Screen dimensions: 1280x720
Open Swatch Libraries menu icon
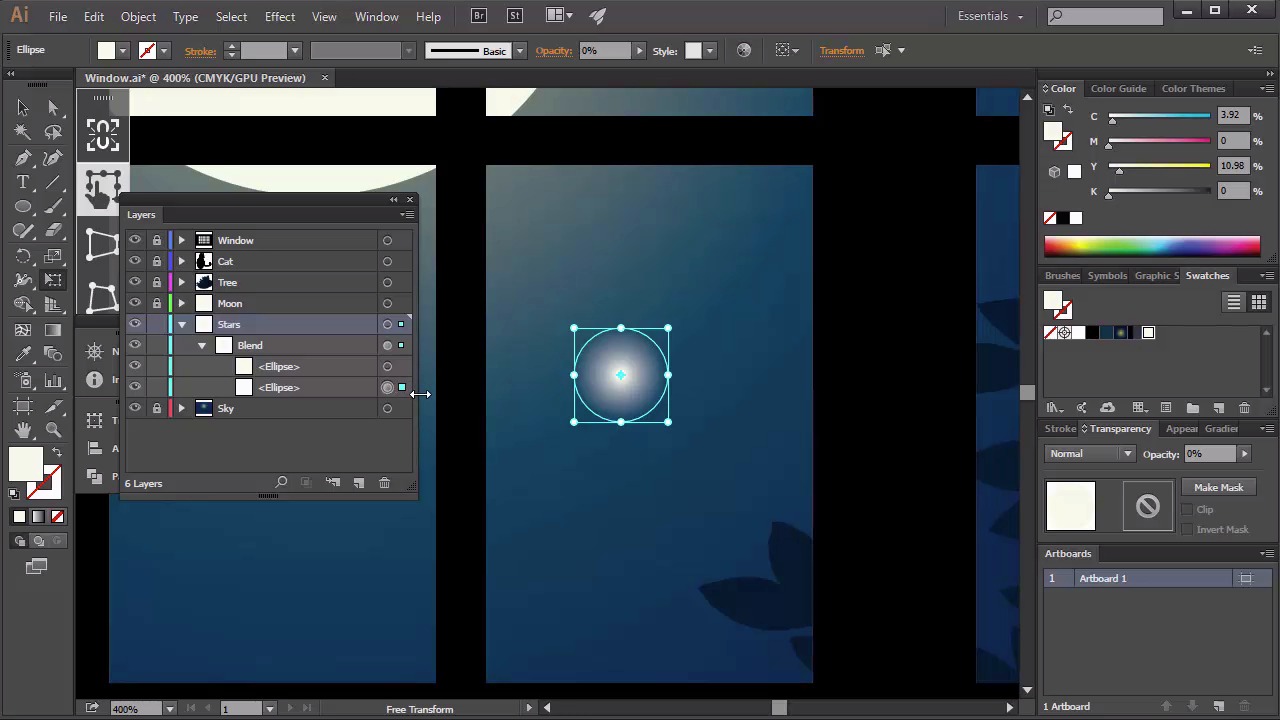click(1054, 408)
